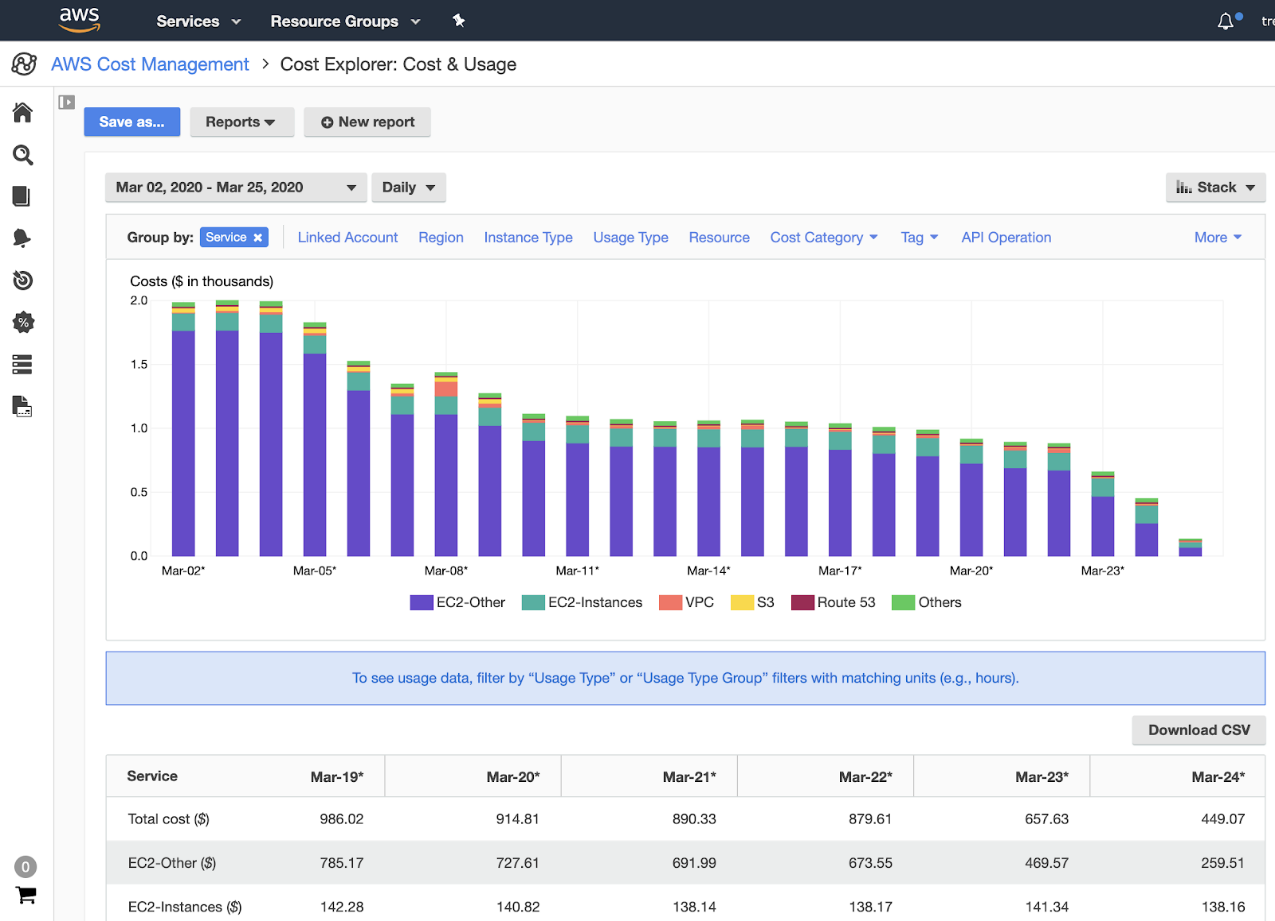The width and height of the screenshot is (1275, 921).
Task: Open the percent badge icon in sidebar
Action: click(23, 322)
